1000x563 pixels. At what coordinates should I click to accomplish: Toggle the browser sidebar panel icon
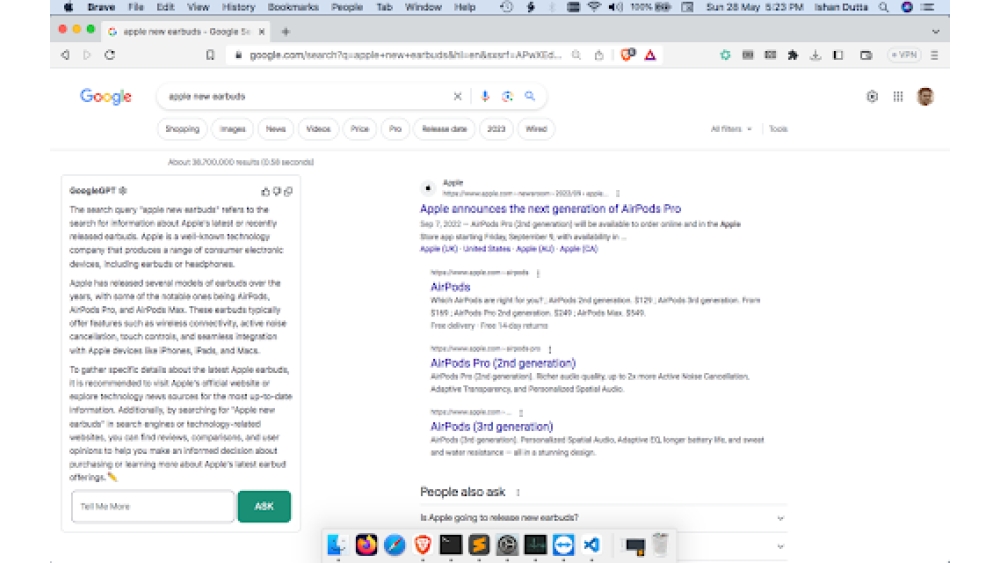(x=838, y=55)
